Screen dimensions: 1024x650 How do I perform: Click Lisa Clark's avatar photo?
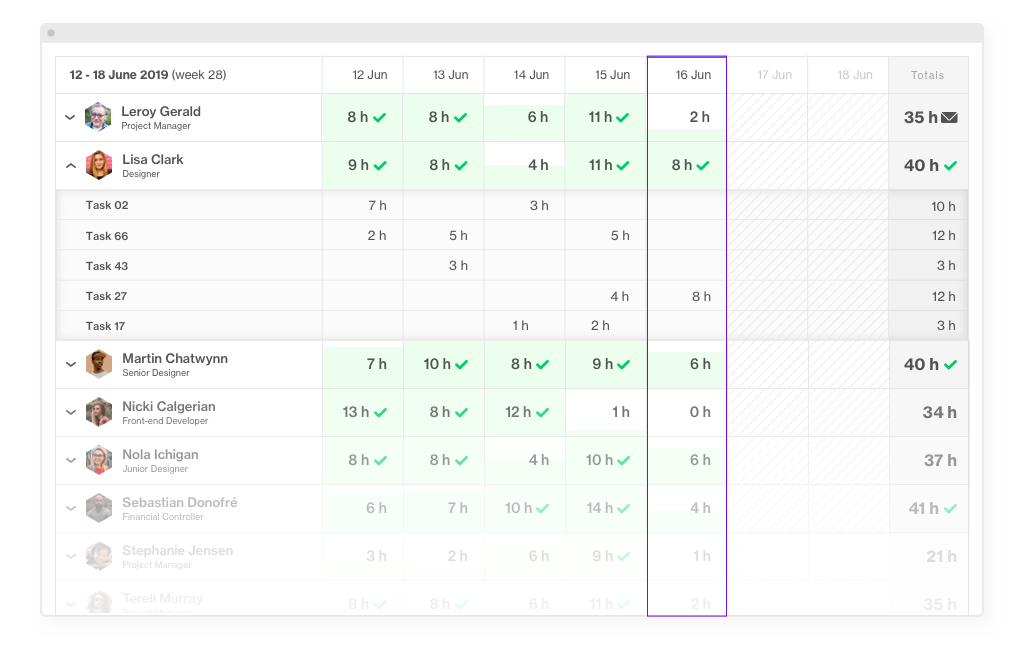coord(98,165)
